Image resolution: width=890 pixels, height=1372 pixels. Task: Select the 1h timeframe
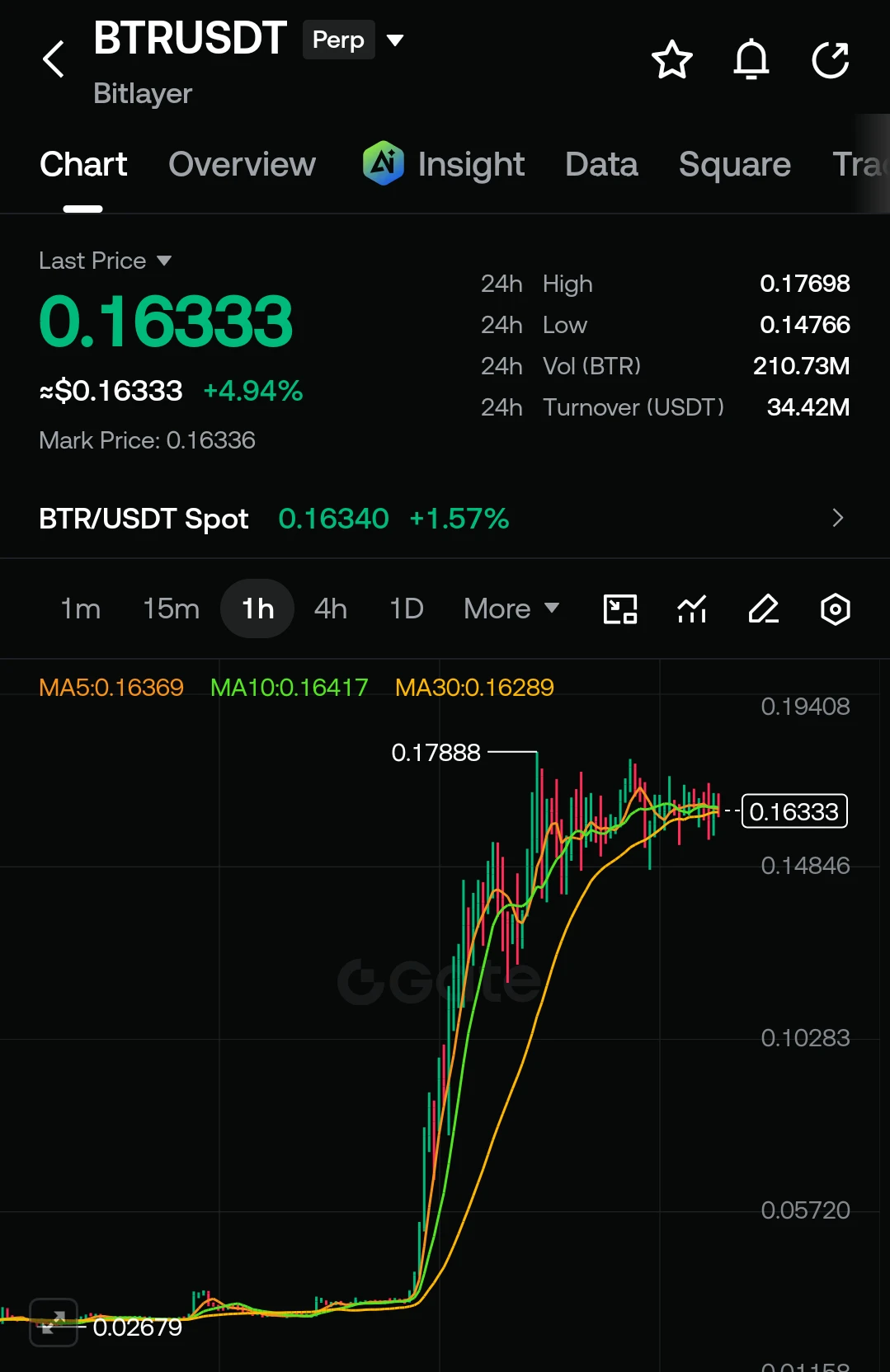257,608
